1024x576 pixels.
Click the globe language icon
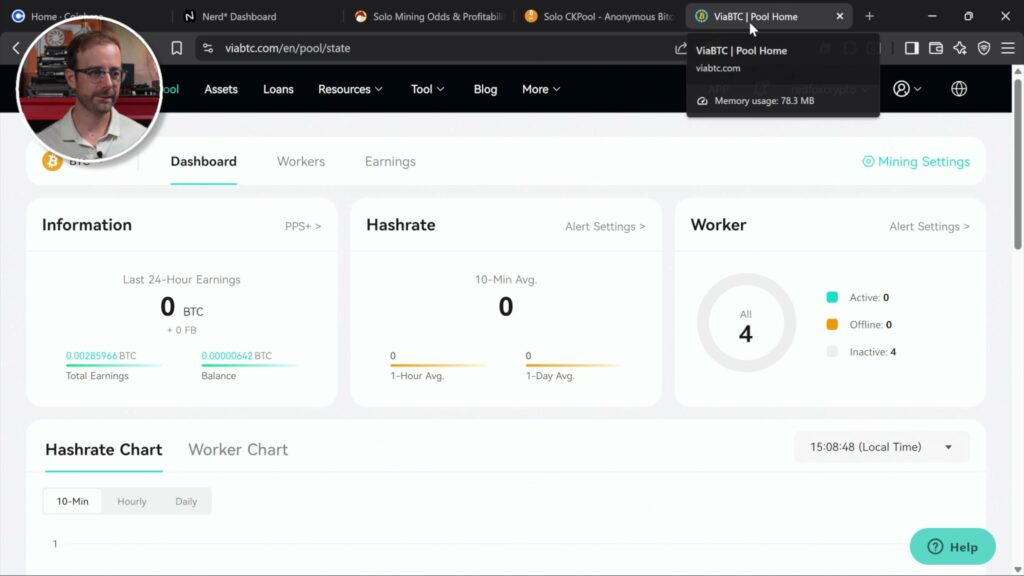(x=959, y=89)
